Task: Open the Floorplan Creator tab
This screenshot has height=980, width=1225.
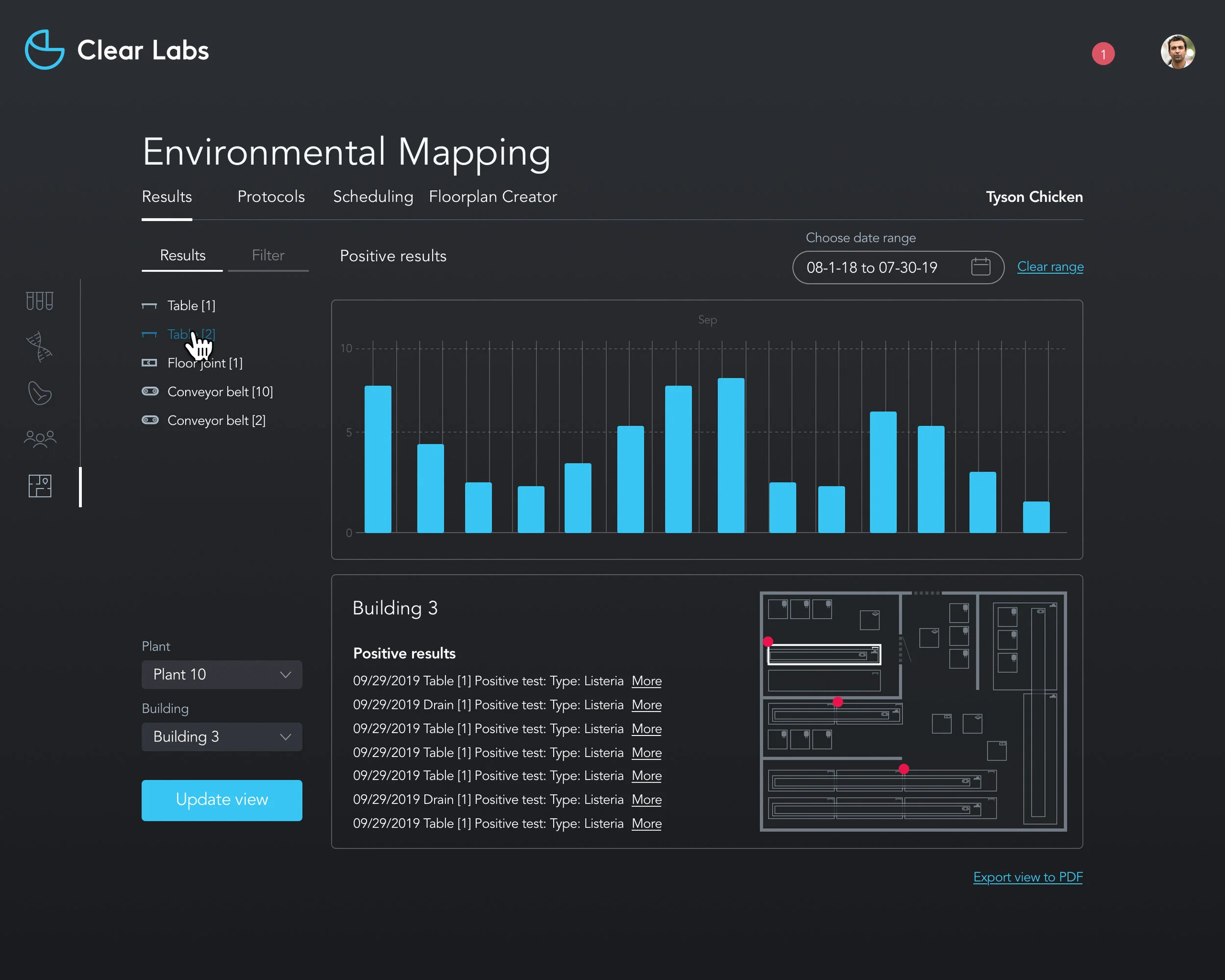Action: (492, 196)
